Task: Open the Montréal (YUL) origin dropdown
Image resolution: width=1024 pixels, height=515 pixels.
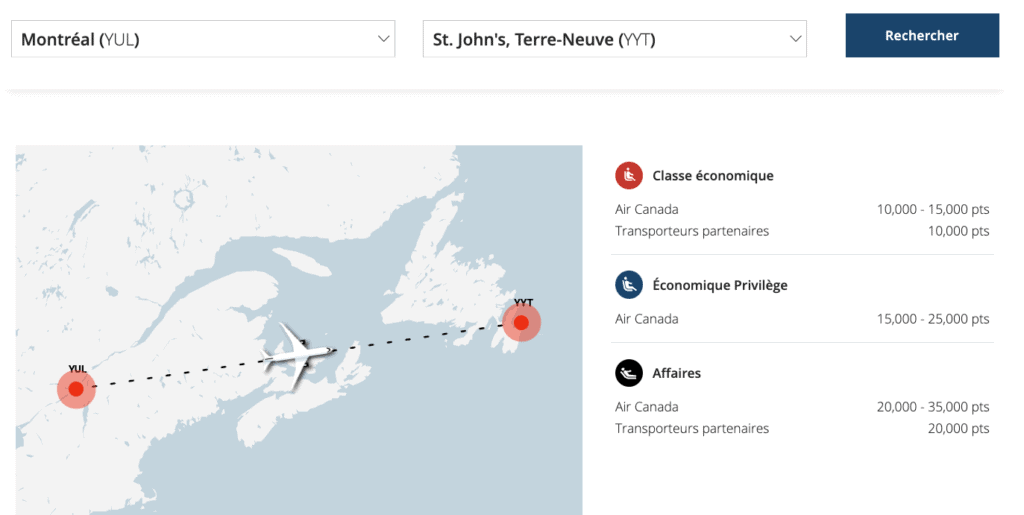Action: click(203, 39)
